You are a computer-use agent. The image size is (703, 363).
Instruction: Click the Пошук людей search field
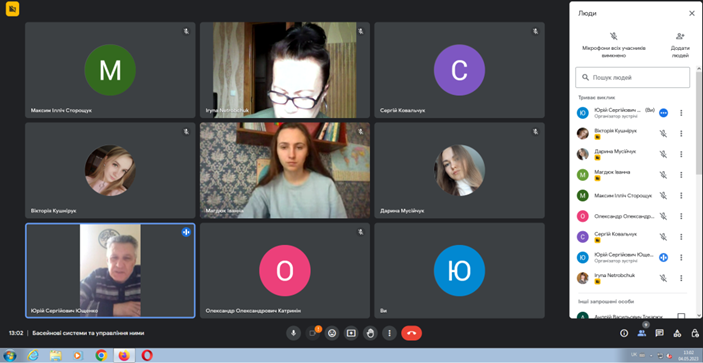coord(633,78)
